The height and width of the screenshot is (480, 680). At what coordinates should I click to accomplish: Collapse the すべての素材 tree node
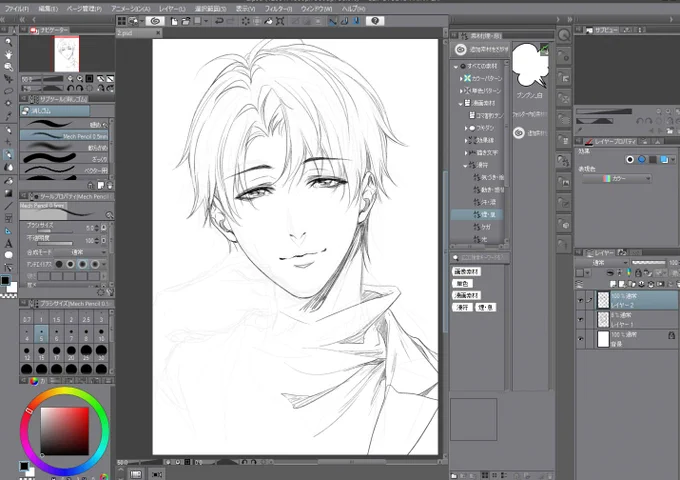pyautogui.click(x=456, y=66)
